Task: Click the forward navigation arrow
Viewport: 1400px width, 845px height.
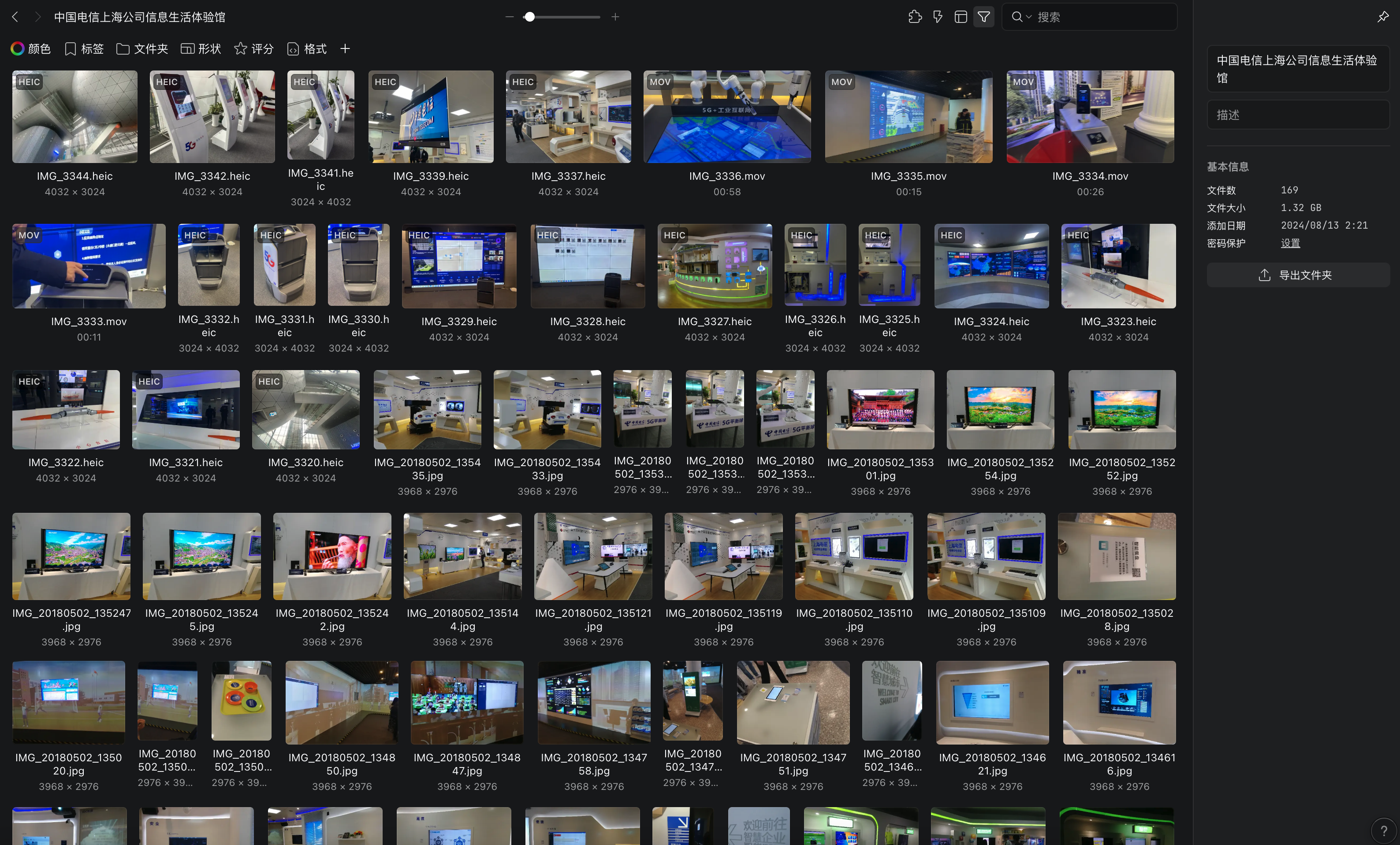Action: coord(37,17)
